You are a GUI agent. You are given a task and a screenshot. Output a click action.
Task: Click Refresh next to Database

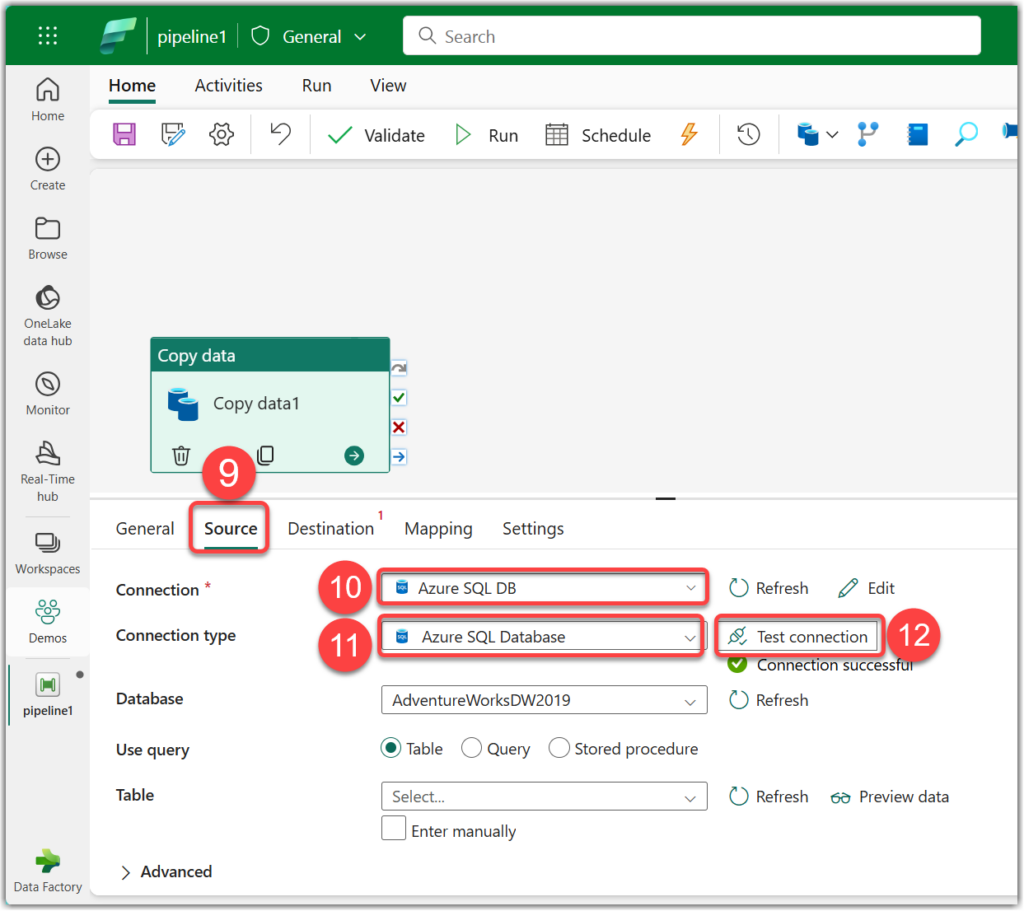pyautogui.click(x=769, y=700)
